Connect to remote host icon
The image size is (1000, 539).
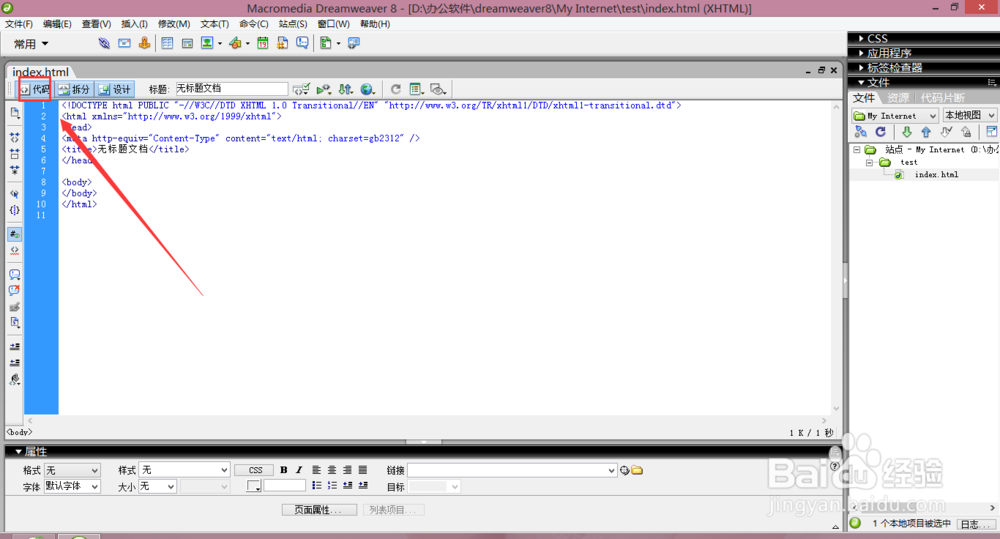pyautogui.click(x=861, y=132)
